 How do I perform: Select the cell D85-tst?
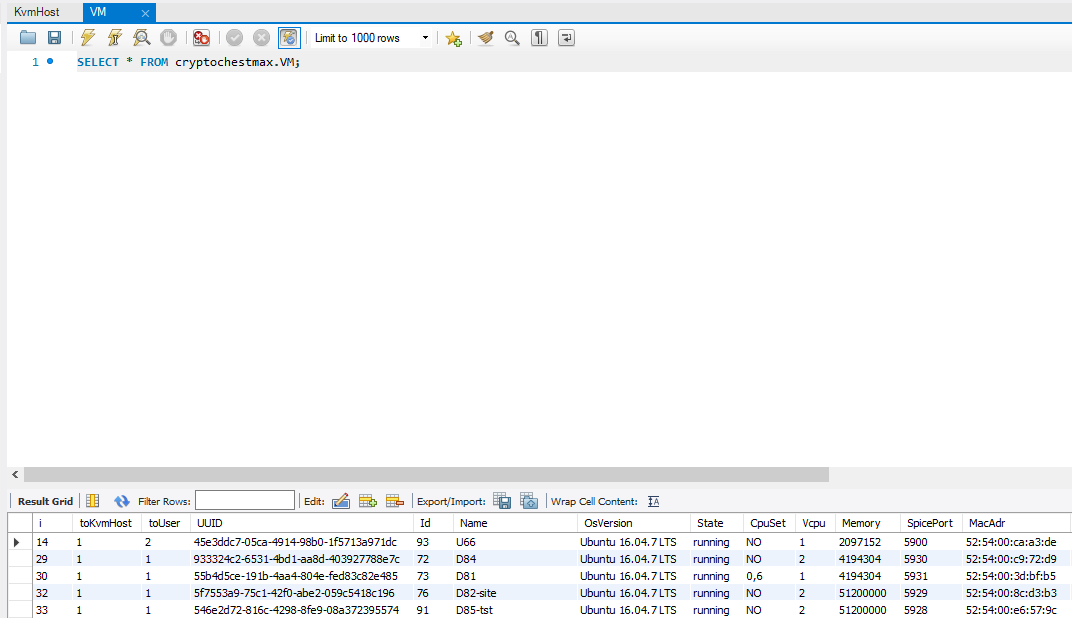click(515, 610)
